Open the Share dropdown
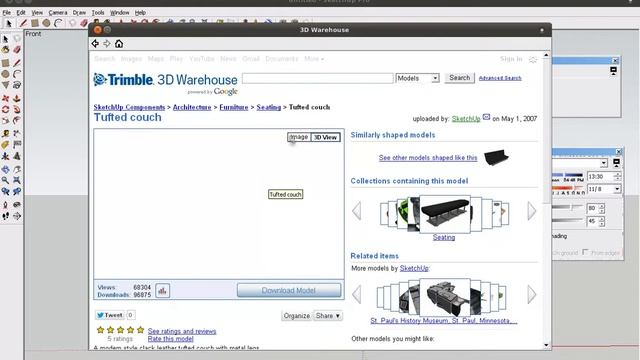Screen dimensions: 640x360 [328, 316]
